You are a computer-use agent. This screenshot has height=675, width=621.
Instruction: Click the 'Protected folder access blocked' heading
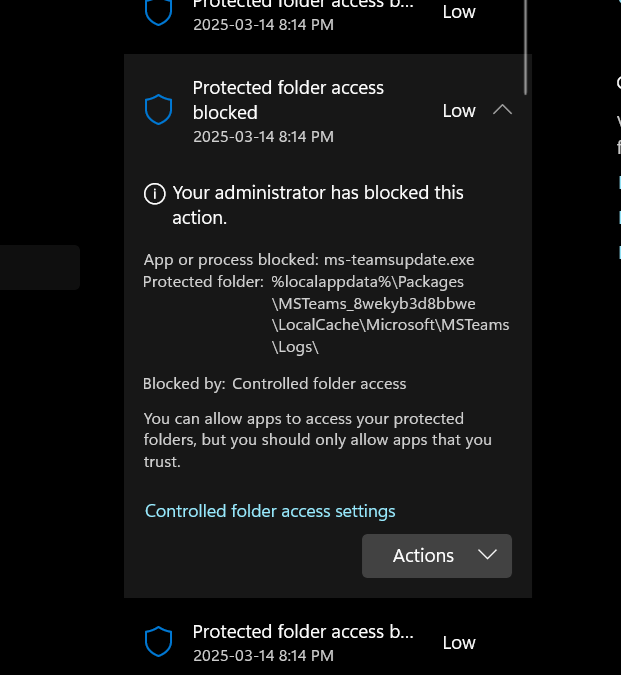point(288,100)
